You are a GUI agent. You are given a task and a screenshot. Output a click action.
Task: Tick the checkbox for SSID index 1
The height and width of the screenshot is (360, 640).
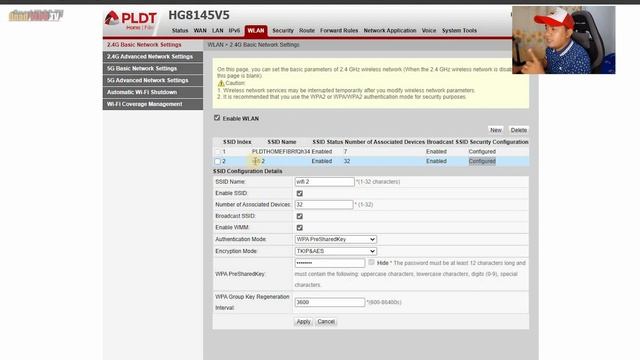[x=218, y=151]
